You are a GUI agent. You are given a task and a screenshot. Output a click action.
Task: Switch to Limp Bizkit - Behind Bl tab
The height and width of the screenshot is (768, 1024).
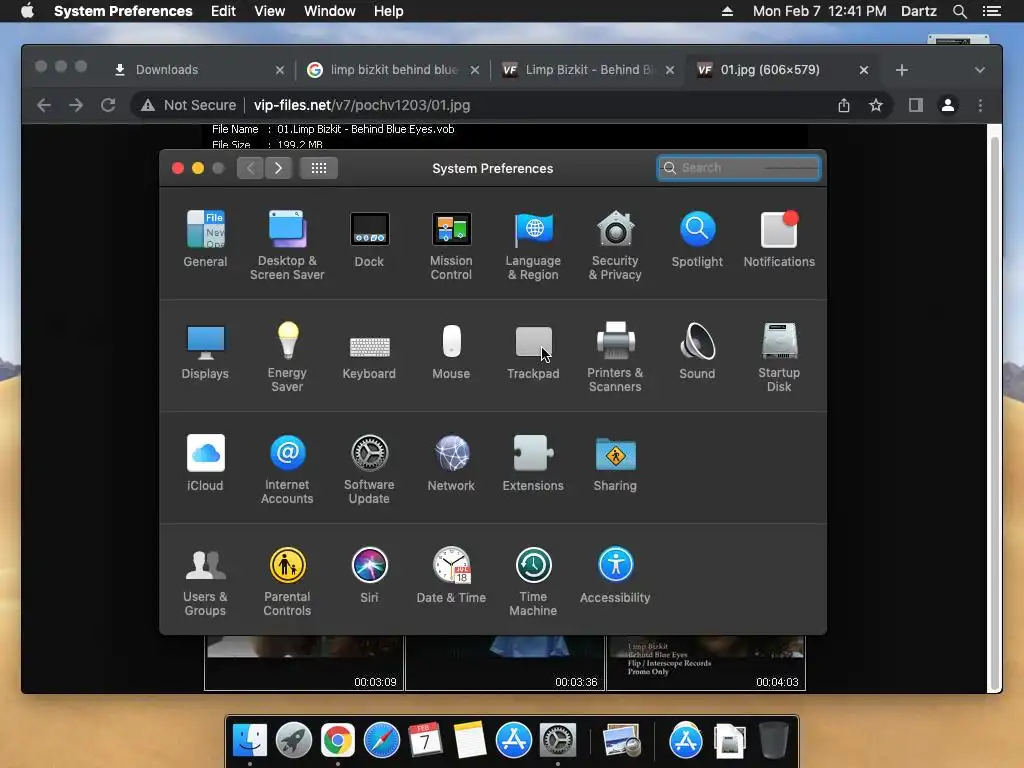point(588,70)
